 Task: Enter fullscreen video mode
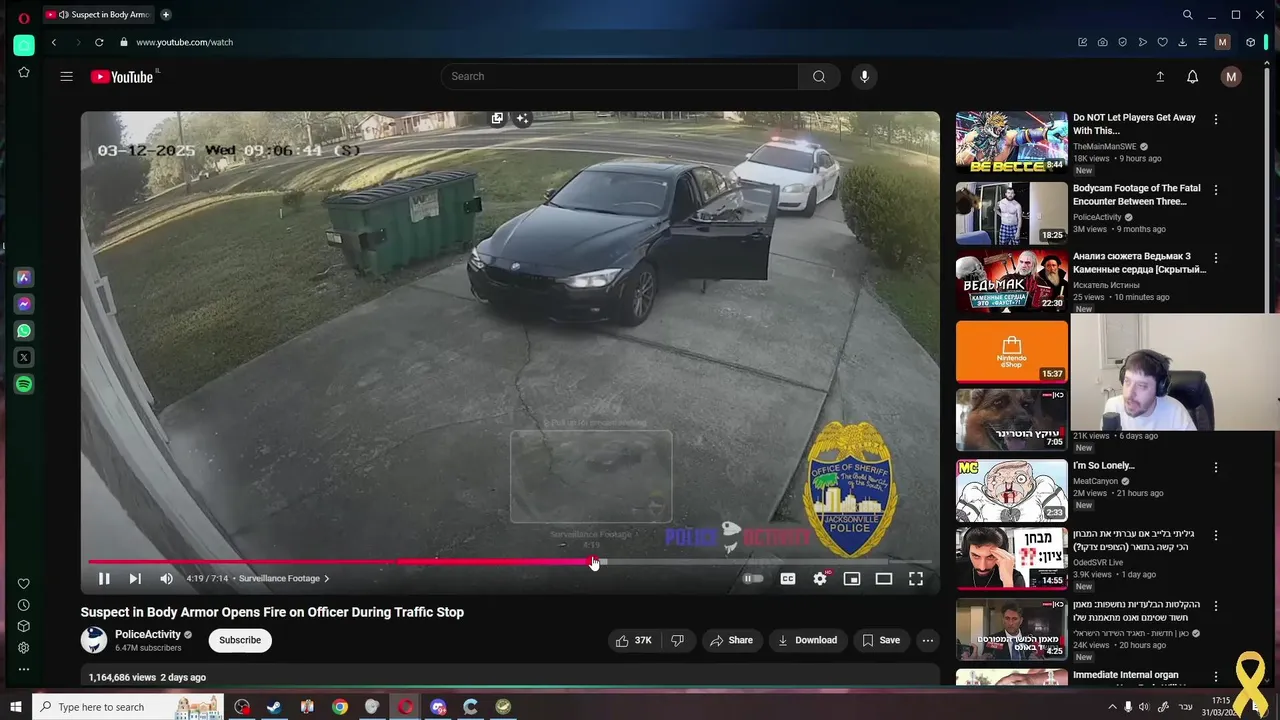click(x=916, y=578)
